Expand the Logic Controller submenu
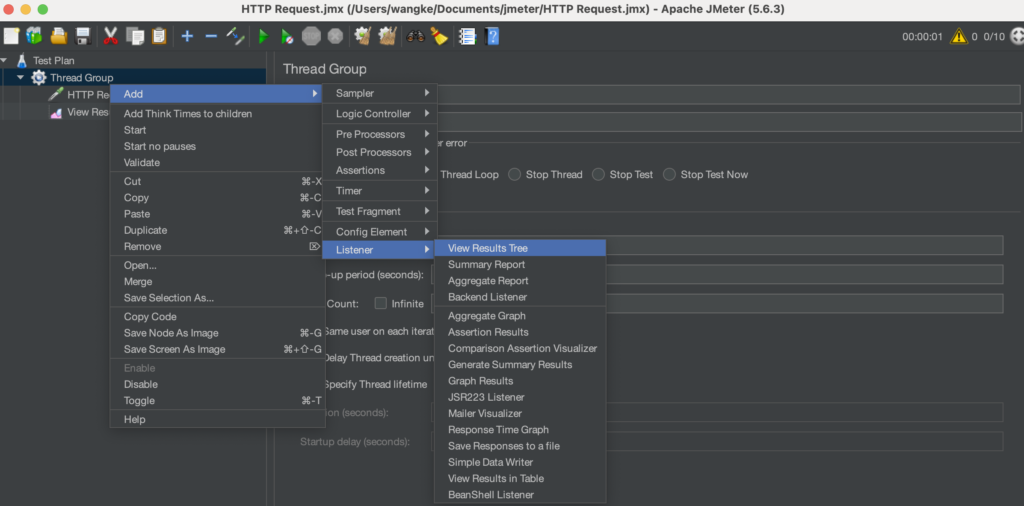Image resolution: width=1024 pixels, height=506 pixels. click(379, 114)
